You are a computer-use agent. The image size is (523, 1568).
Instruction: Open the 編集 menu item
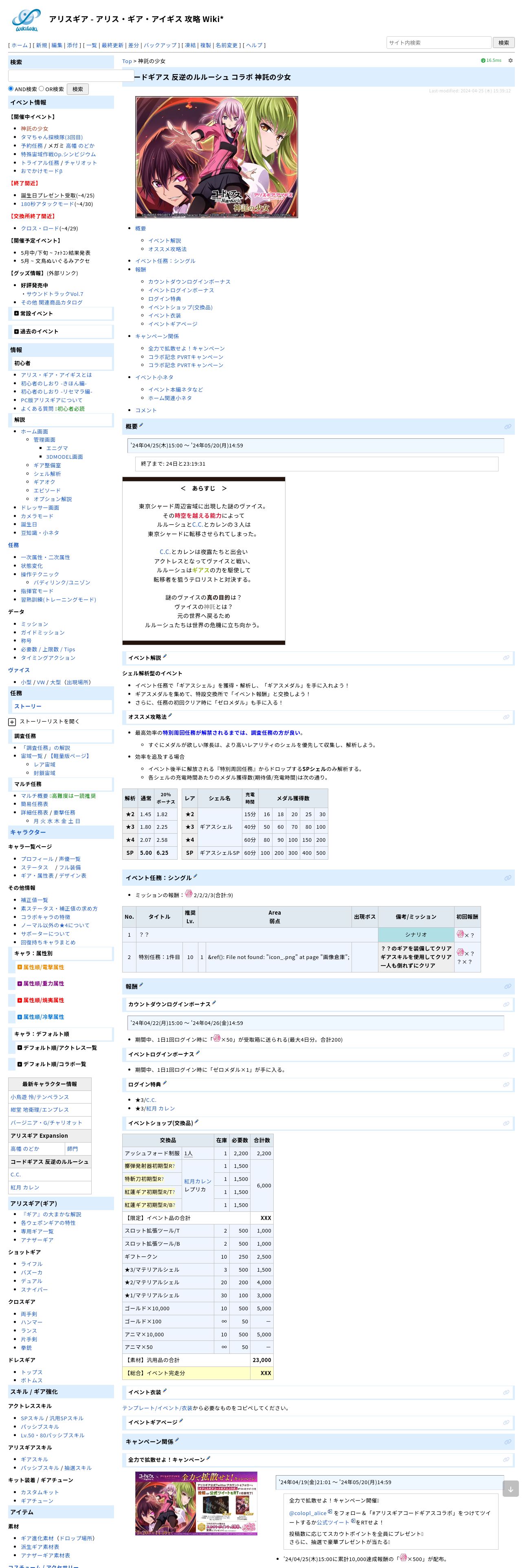(x=57, y=45)
